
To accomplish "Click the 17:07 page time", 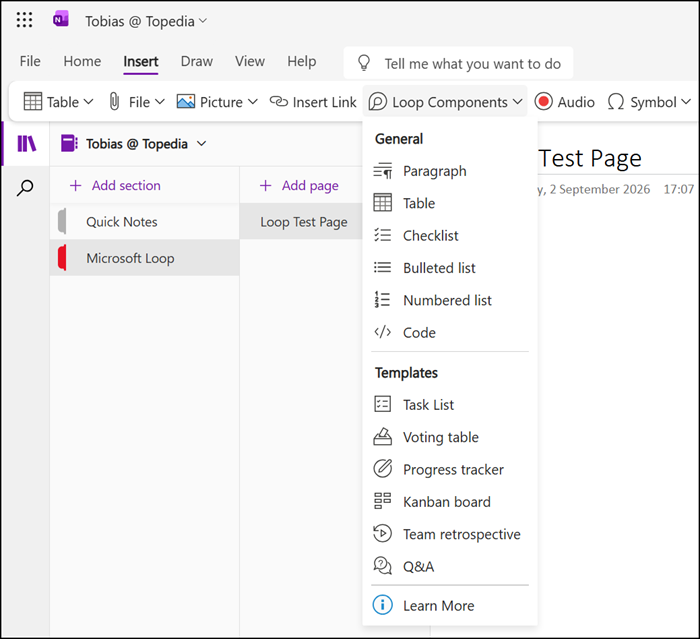I will 679,189.
